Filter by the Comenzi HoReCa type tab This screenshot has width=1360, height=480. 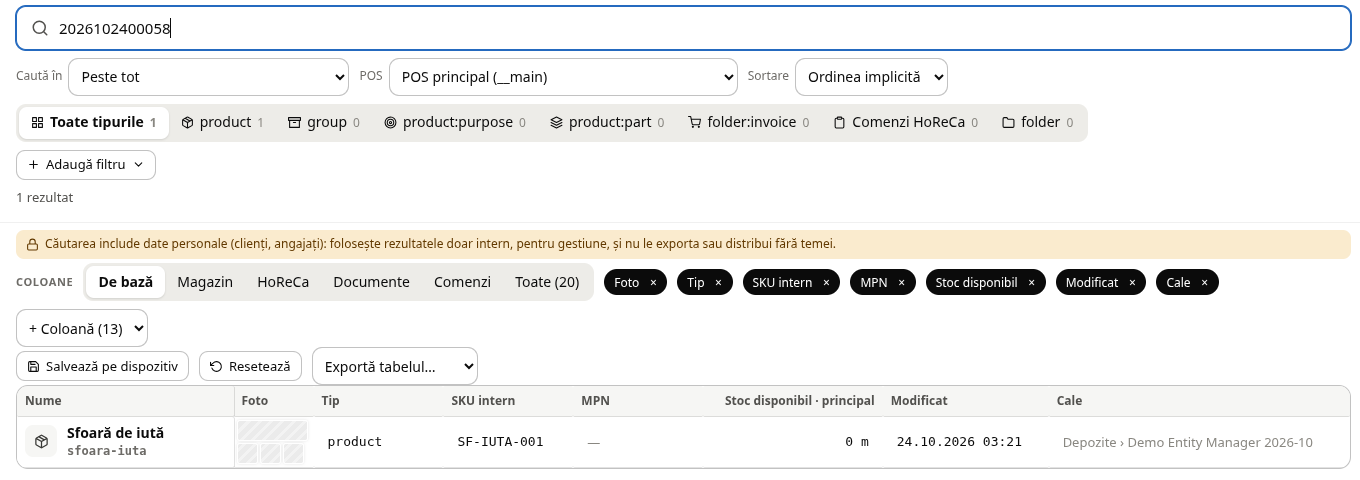tap(906, 122)
